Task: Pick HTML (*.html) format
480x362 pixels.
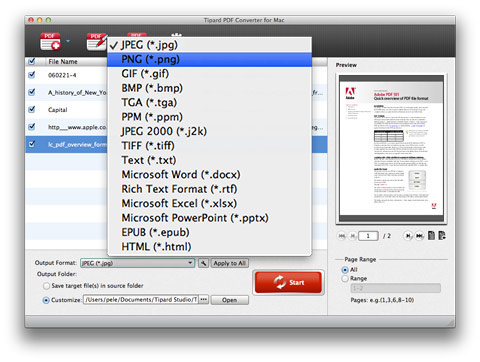Action: 209,247
